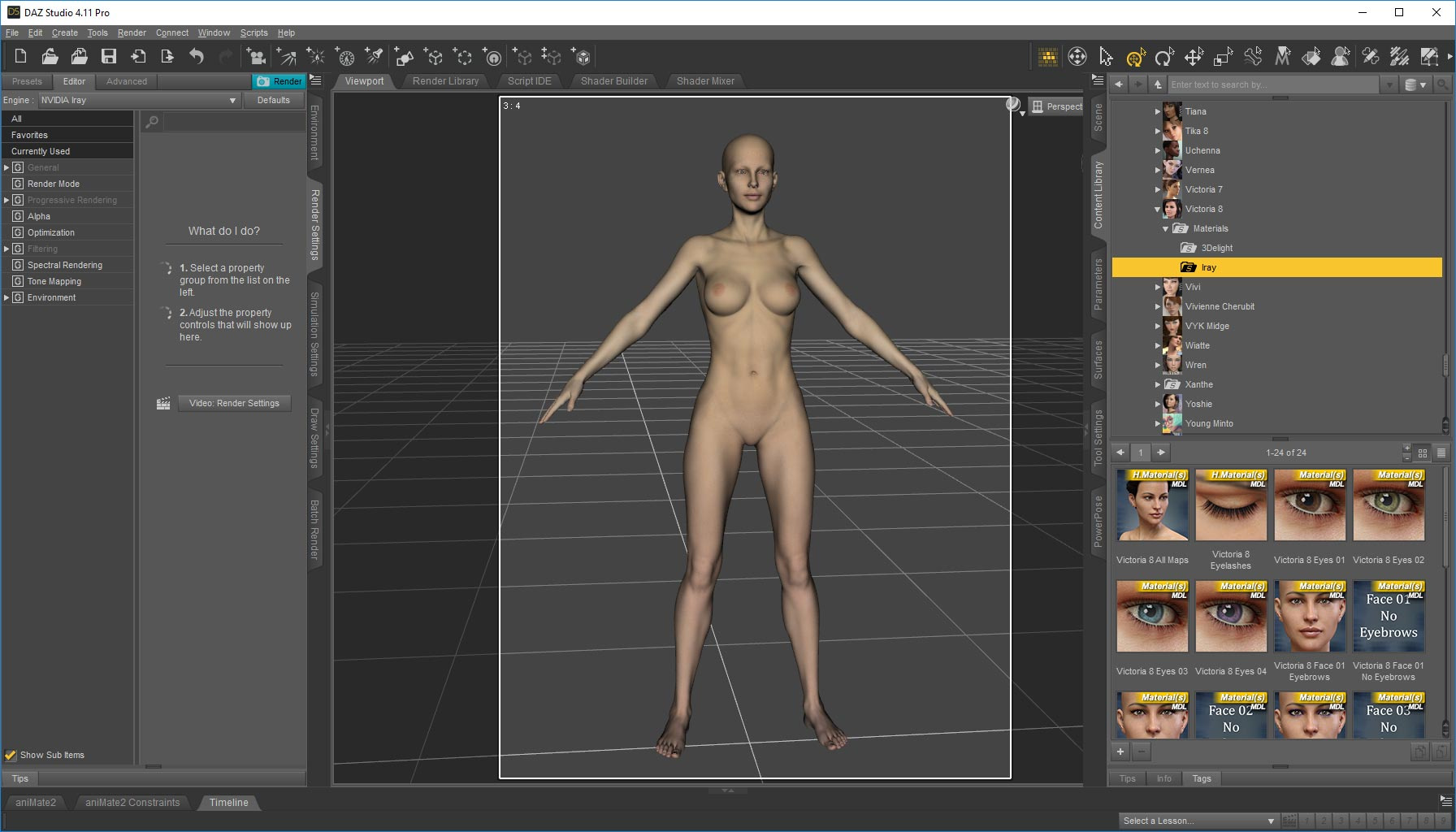Screen dimensions: 1456x832
Task: Switch to the Shader Mixer tab
Action: 705,81
